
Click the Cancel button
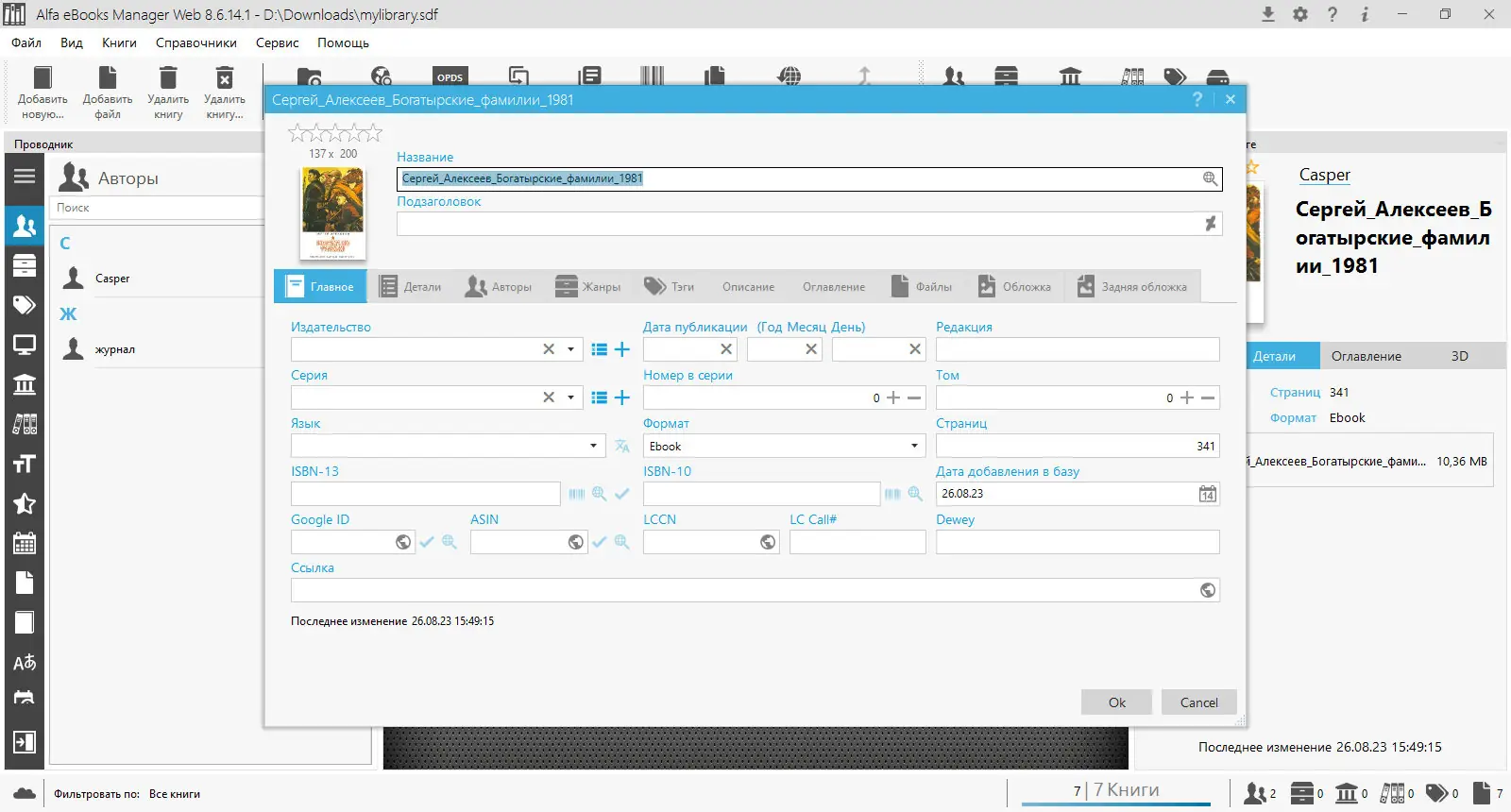click(x=1198, y=702)
